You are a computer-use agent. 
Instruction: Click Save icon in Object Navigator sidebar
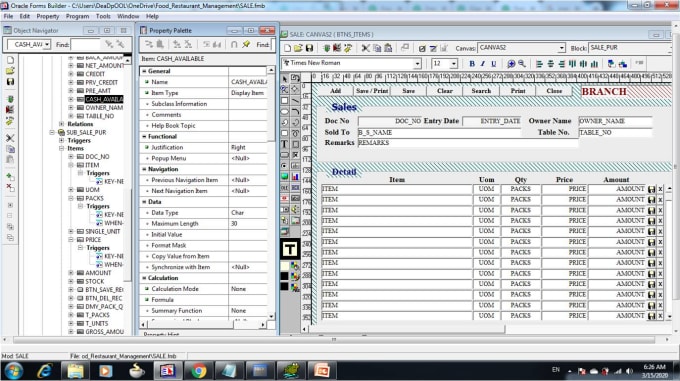(10, 81)
